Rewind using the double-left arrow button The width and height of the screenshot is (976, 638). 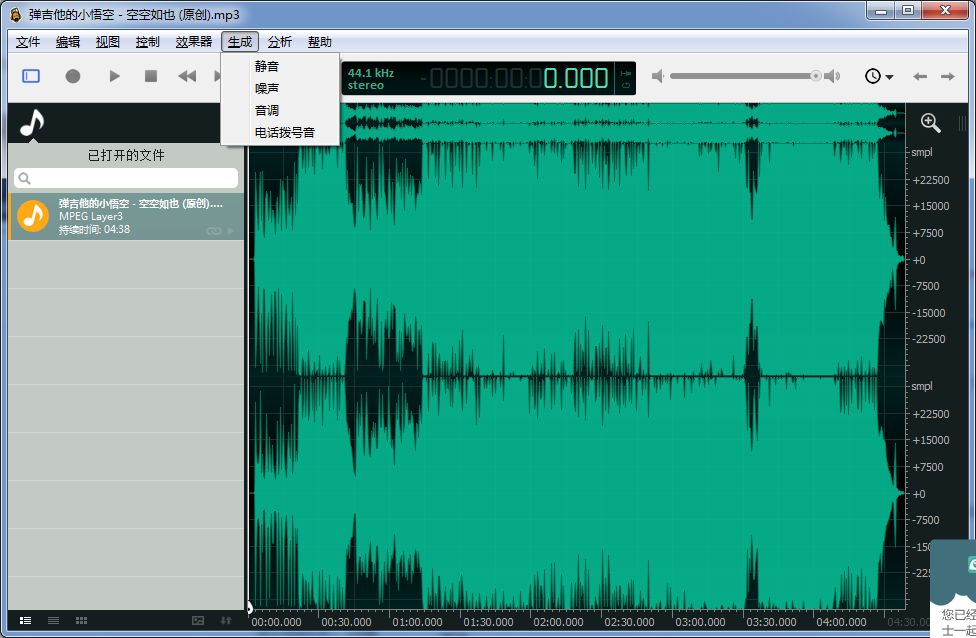(x=187, y=76)
